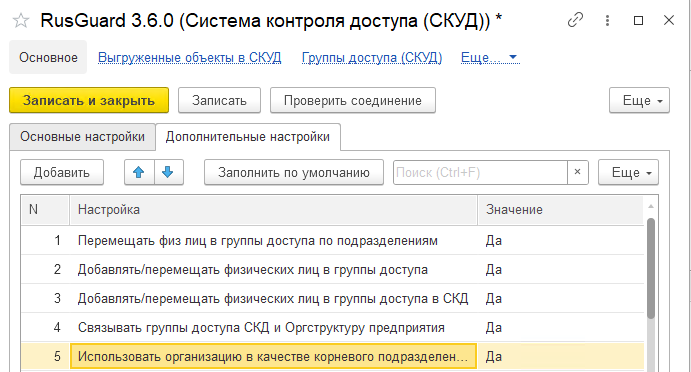
Task: Save with the Записать button
Action: pos(219,100)
